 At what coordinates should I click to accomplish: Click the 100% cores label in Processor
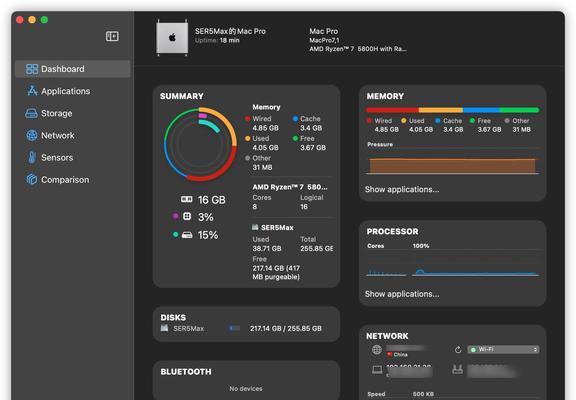421,246
